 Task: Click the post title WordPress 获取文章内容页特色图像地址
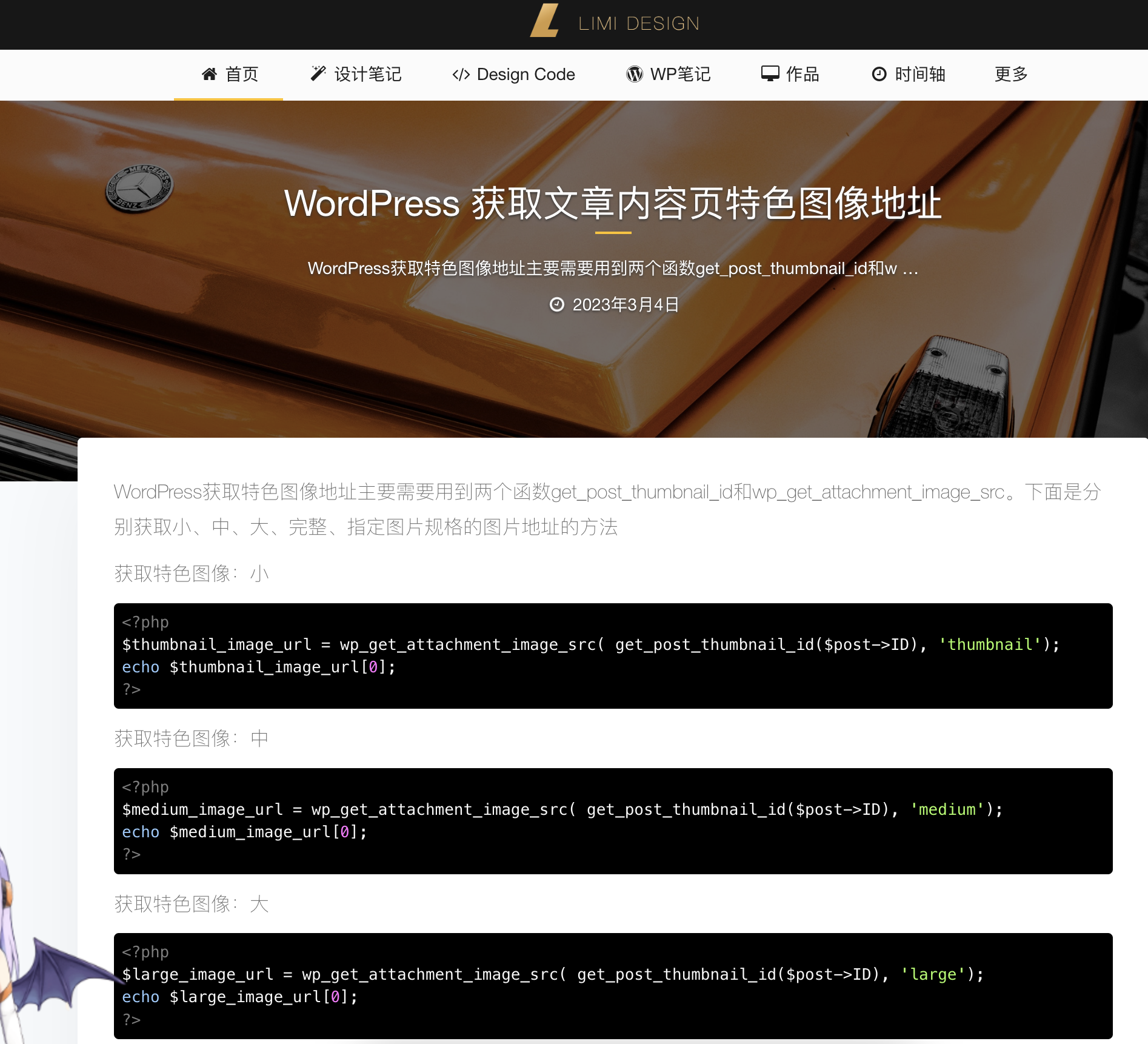pos(613,203)
